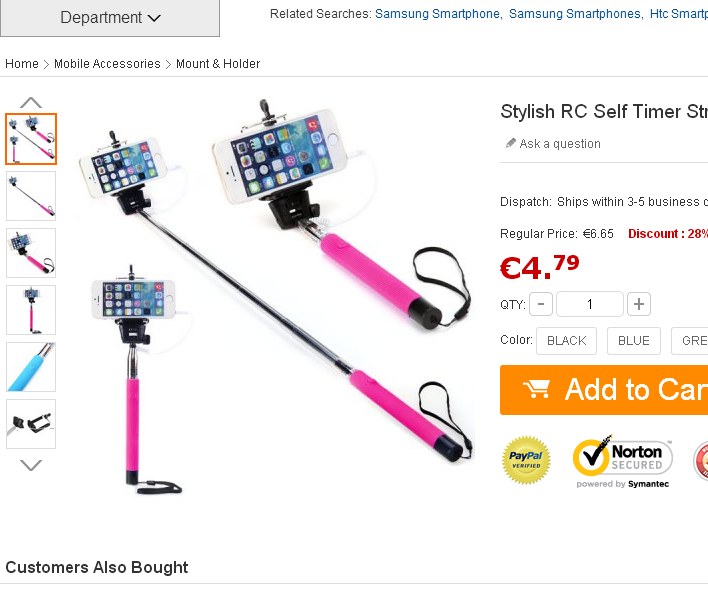The height and width of the screenshot is (610, 708).
Task: Click the Add to Cart button
Action: [604, 390]
